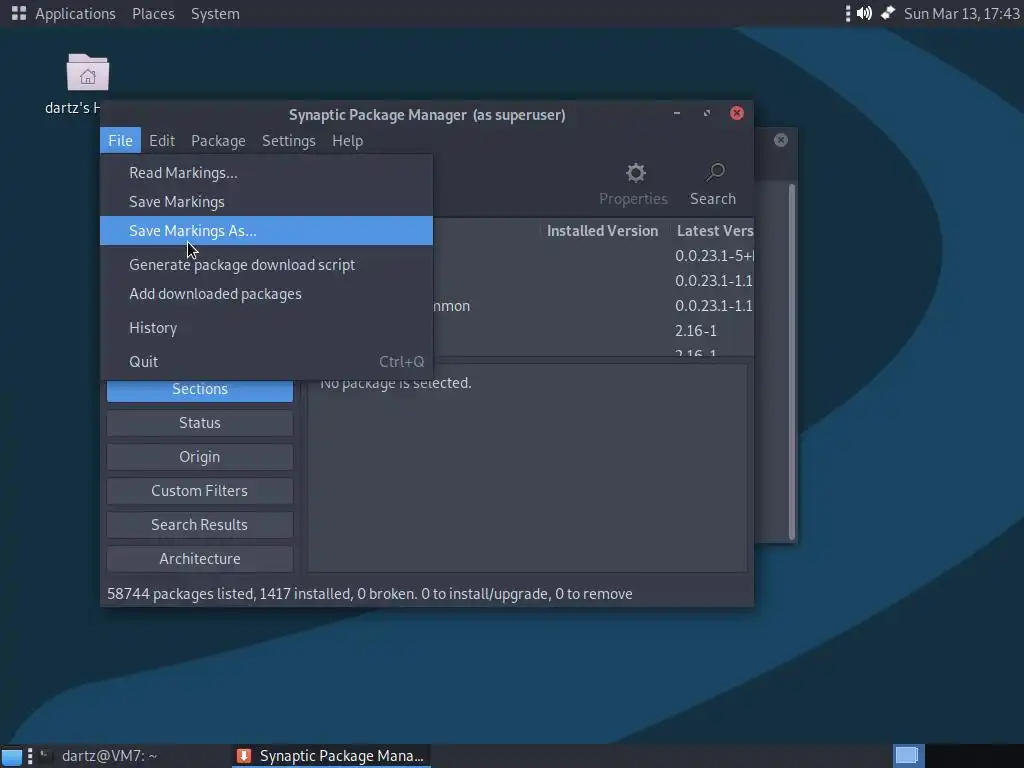Minimize the Synaptic Package Manager window
This screenshot has width=1024, height=768.
(677, 113)
